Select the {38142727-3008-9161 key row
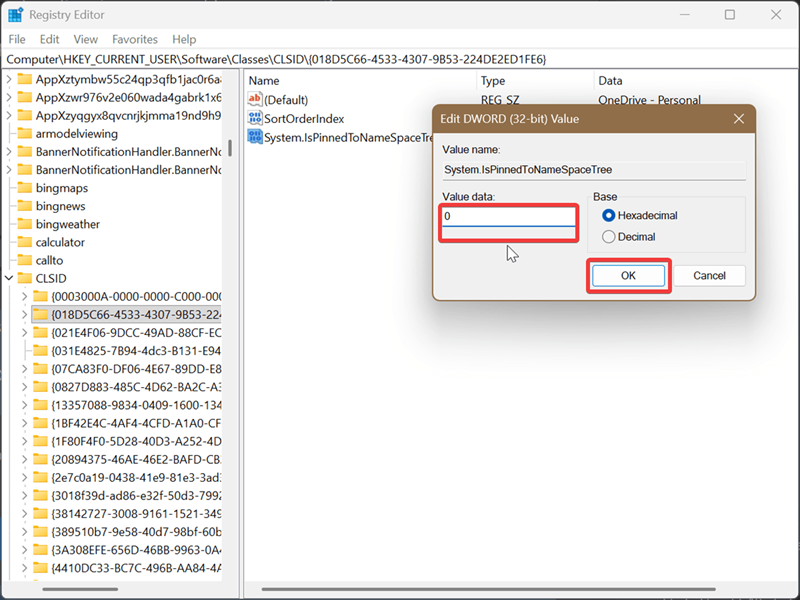800x600 pixels. click(127, 513)
